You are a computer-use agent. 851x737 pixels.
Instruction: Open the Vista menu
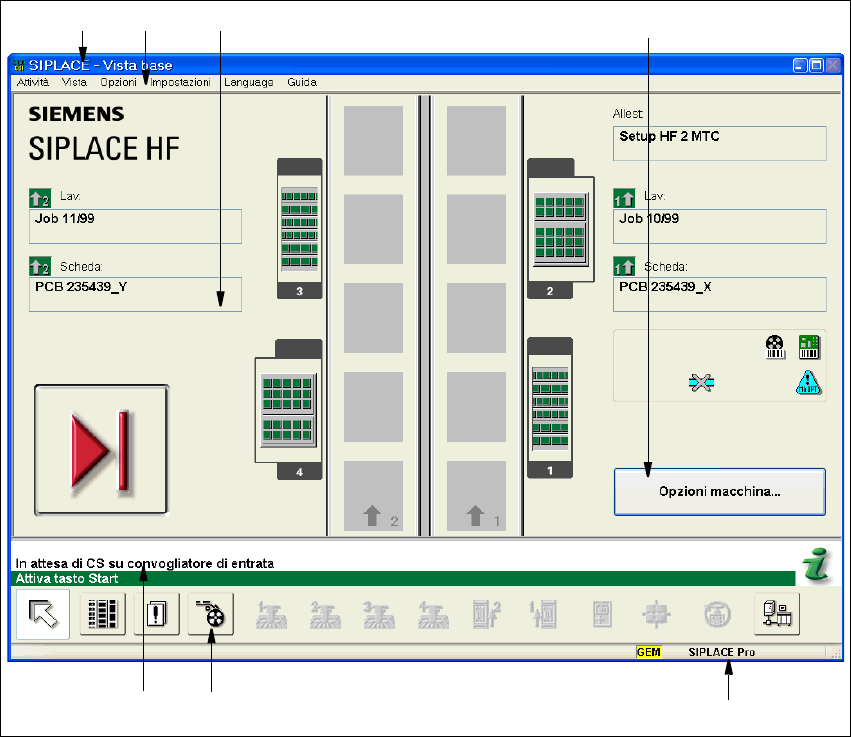[x=74, y=82]
